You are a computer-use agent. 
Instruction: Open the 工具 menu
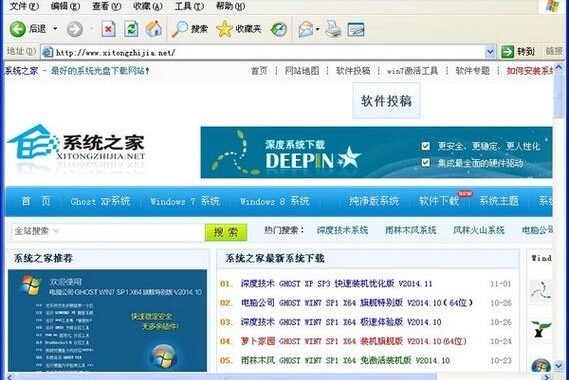189,6
